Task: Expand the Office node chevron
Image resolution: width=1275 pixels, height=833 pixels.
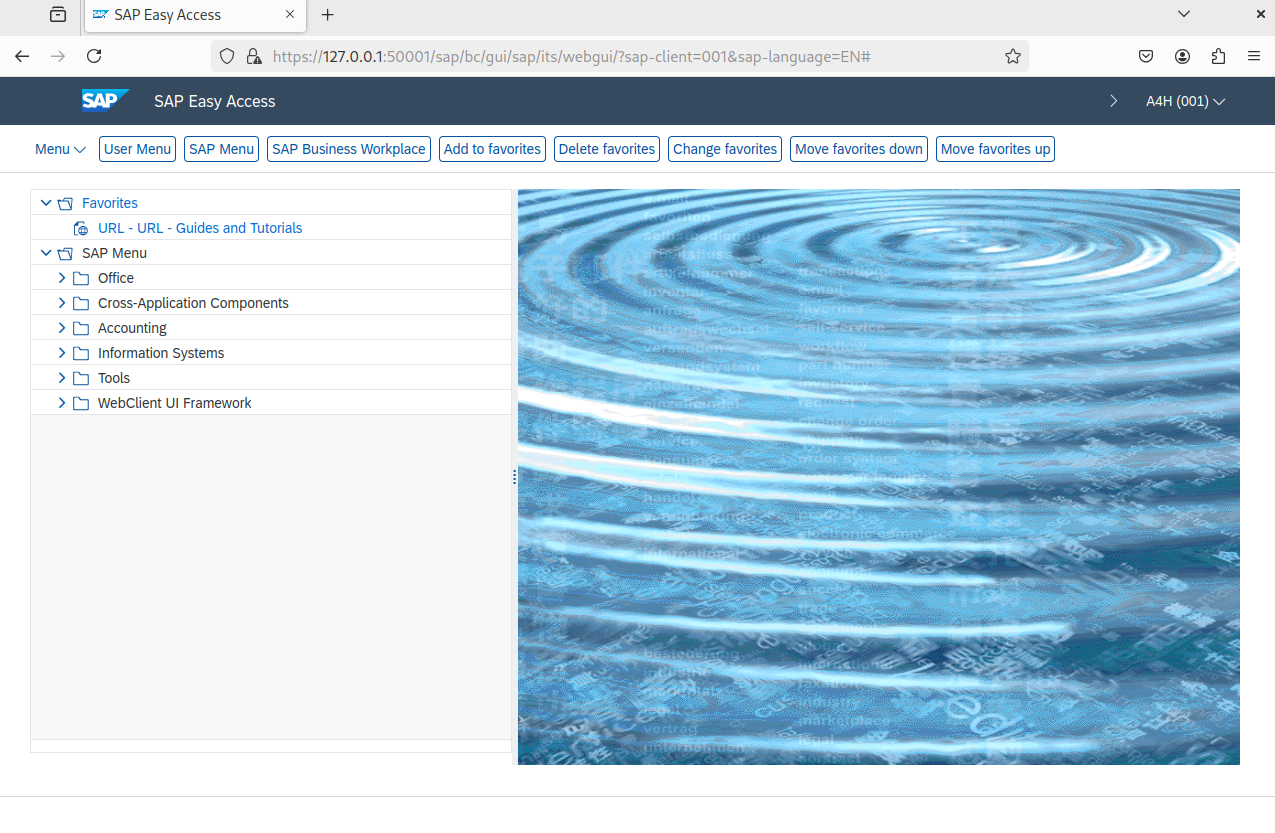Action: coord(62,278)
